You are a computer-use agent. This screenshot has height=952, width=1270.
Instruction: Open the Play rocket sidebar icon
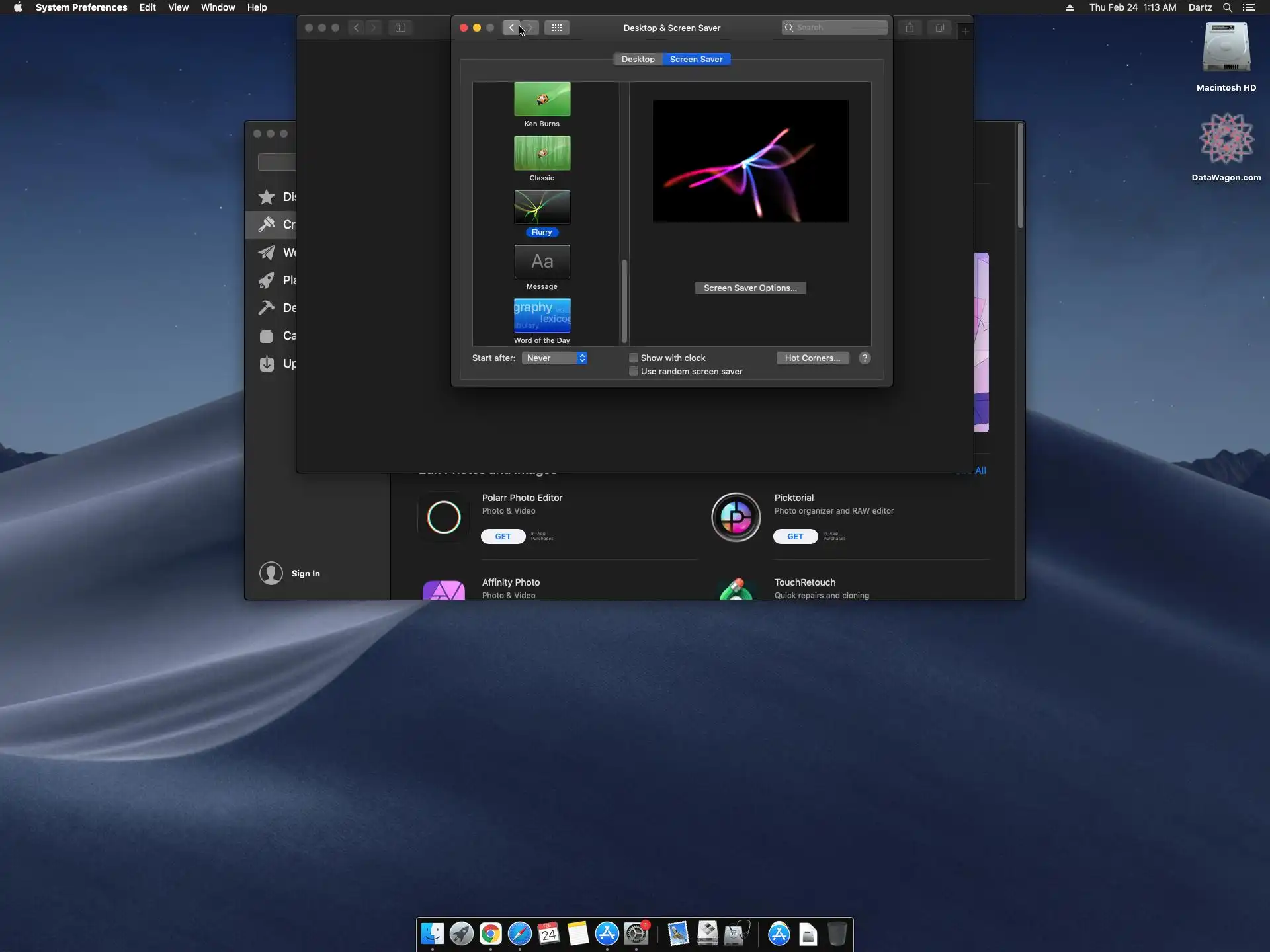267,280
